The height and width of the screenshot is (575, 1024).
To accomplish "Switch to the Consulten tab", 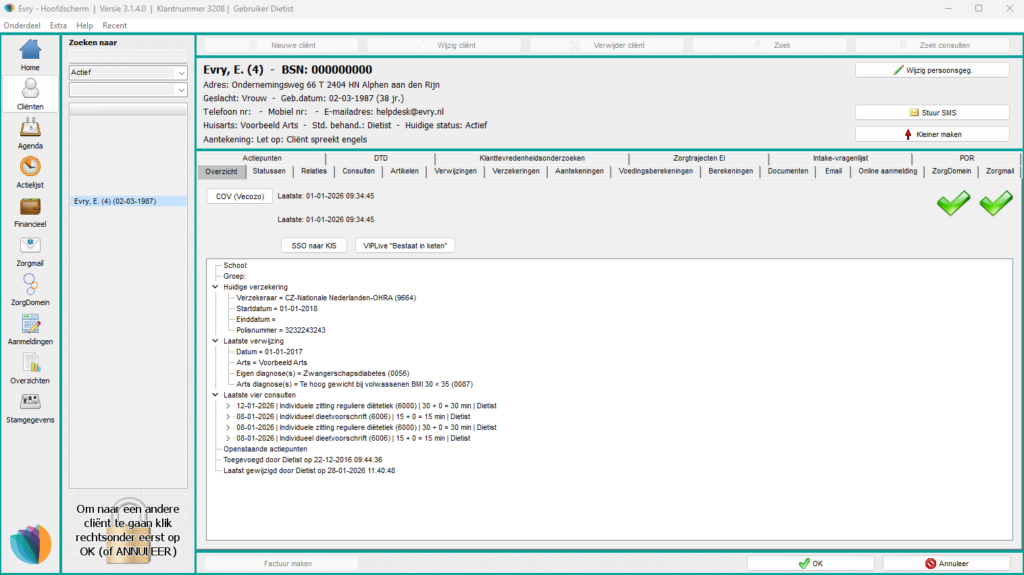I will coord(359,171).
